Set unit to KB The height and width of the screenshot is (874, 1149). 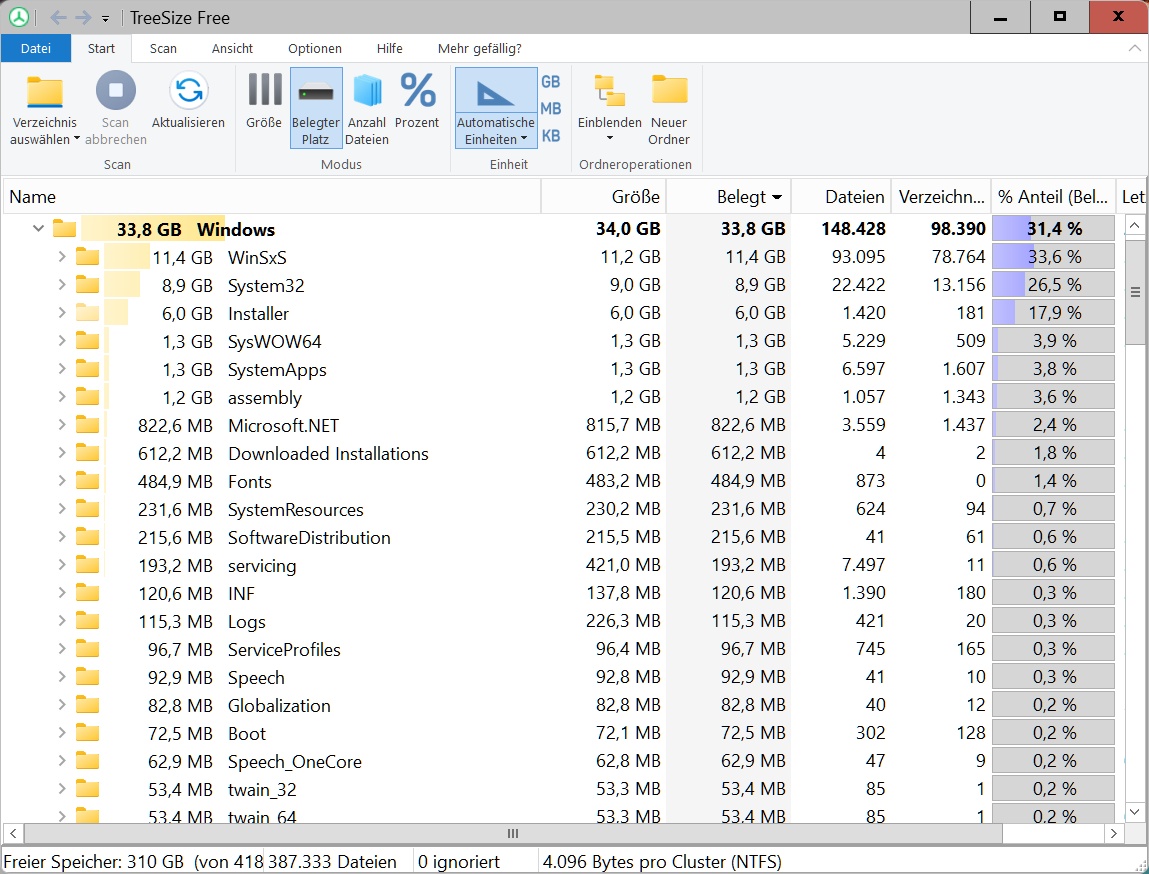(550, 136)
